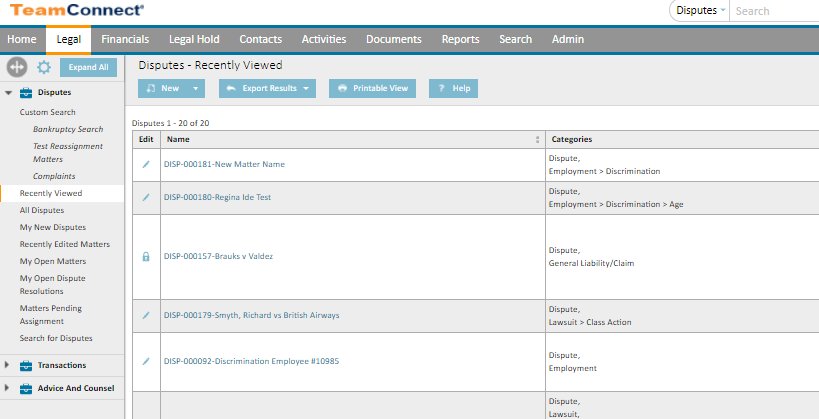Click 'Lawsuit > Class Action' category text

pos(590,322)
